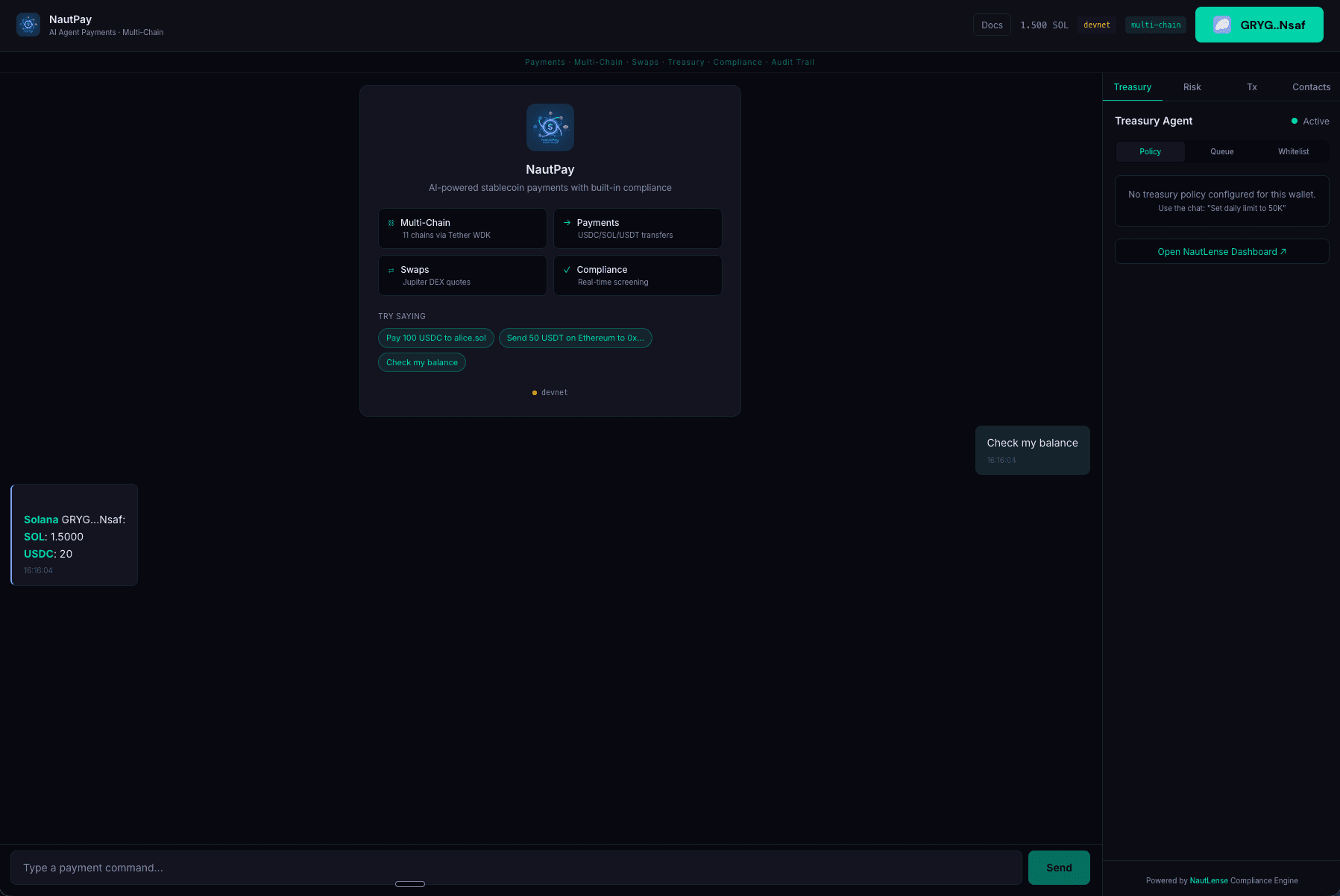Image resolution: width=1340 pixels, height=896 pixels.
Task: Click the Swaps exchange icon
Action: pyautogui.click(x=391, y=270)
